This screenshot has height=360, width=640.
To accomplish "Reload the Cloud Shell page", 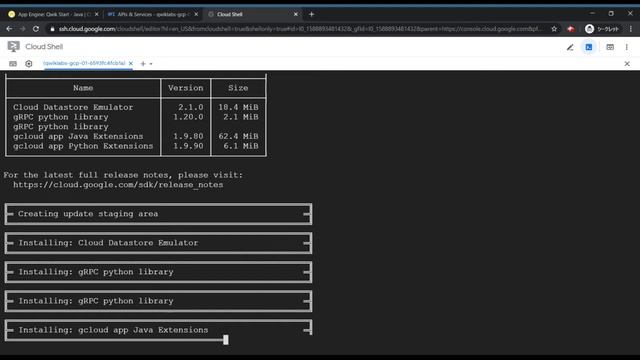I will click(36, 29).
